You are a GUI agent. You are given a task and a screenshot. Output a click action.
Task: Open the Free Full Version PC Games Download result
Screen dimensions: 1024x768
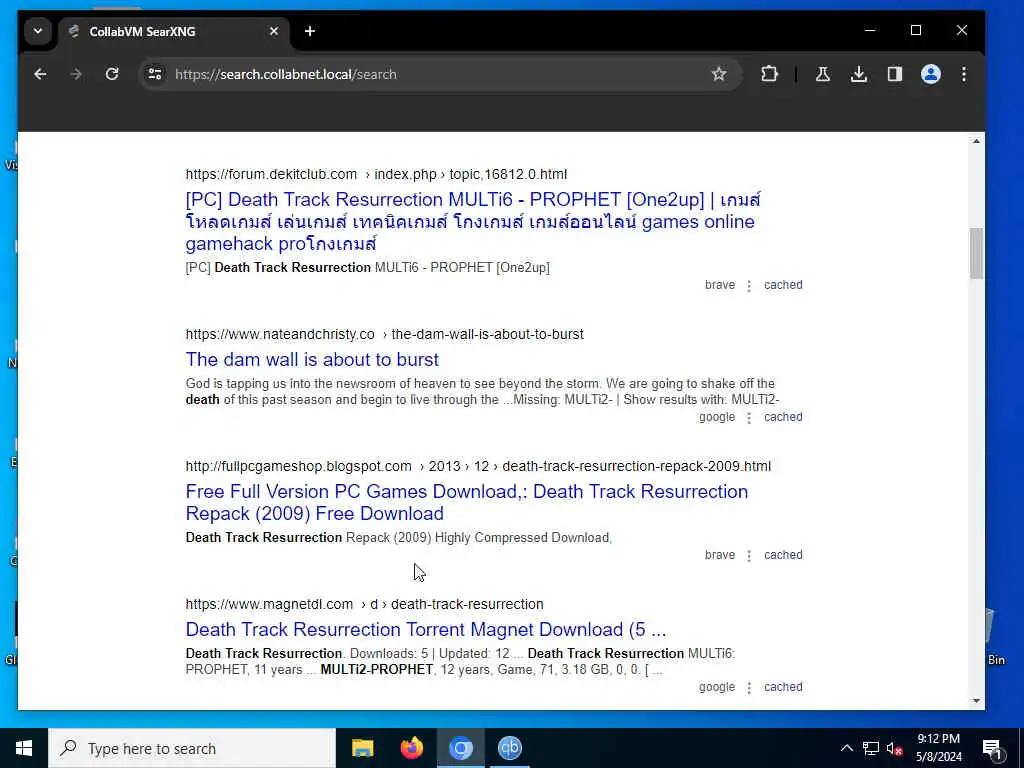pos(467,502)
